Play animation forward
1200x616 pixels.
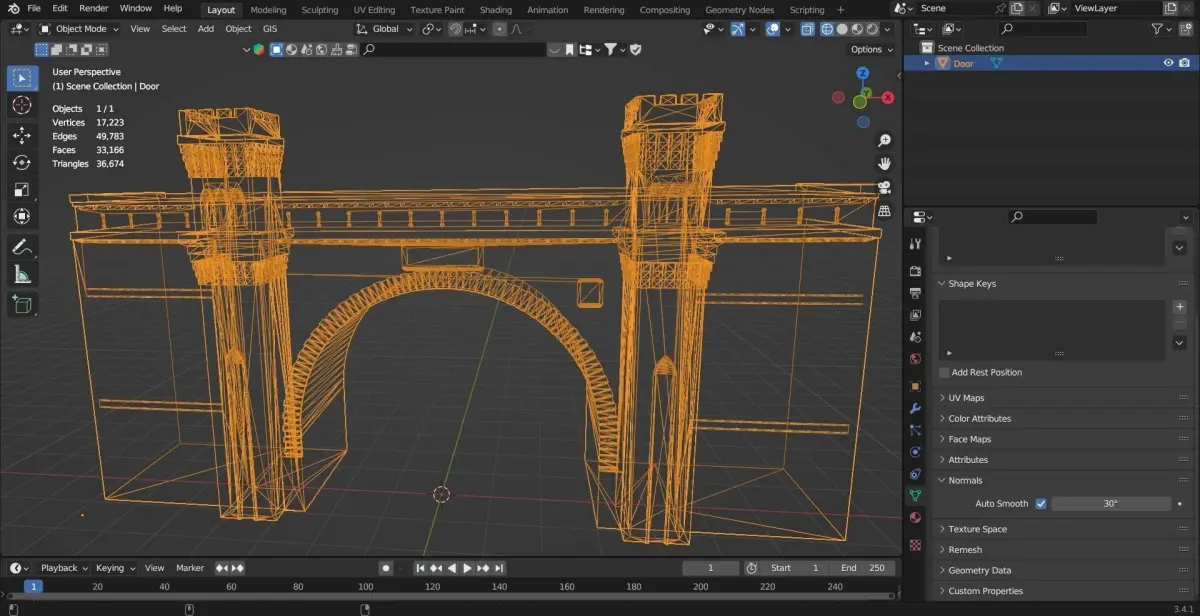pyautogui.click(x=467, y=568)
